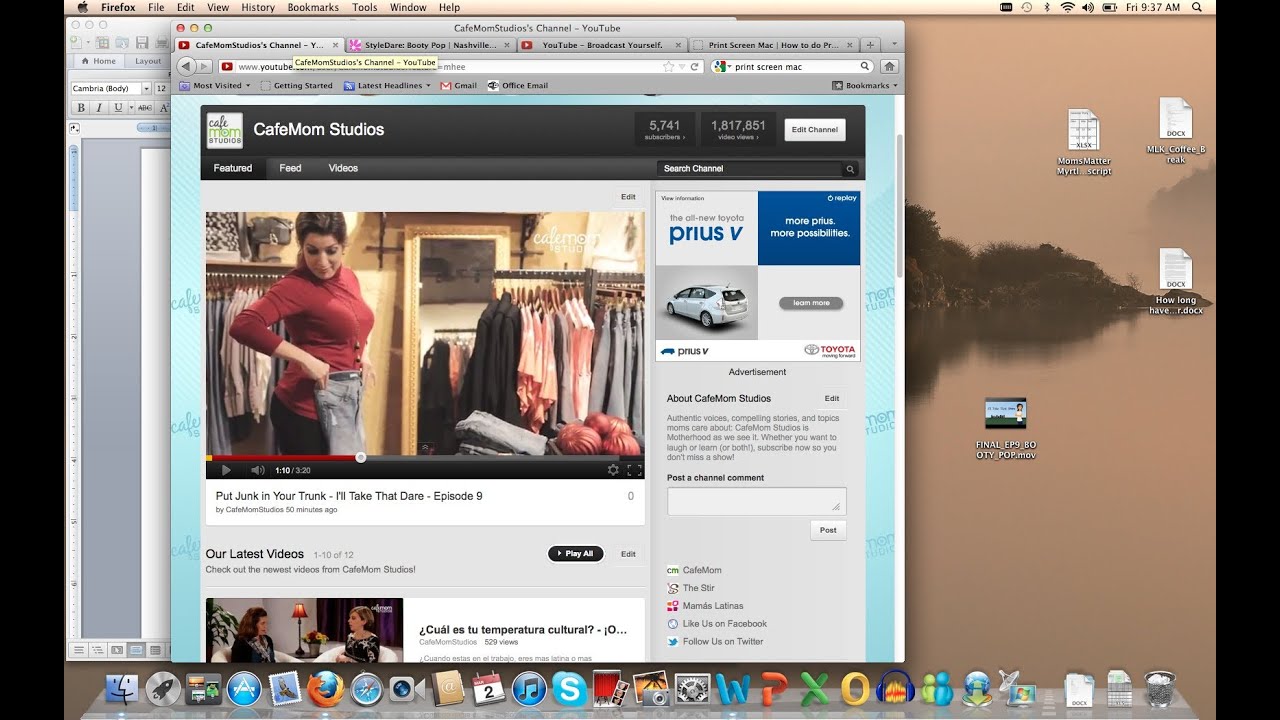Expand the video views count details
Screen dimensions: 1280x720
(738, 130)
